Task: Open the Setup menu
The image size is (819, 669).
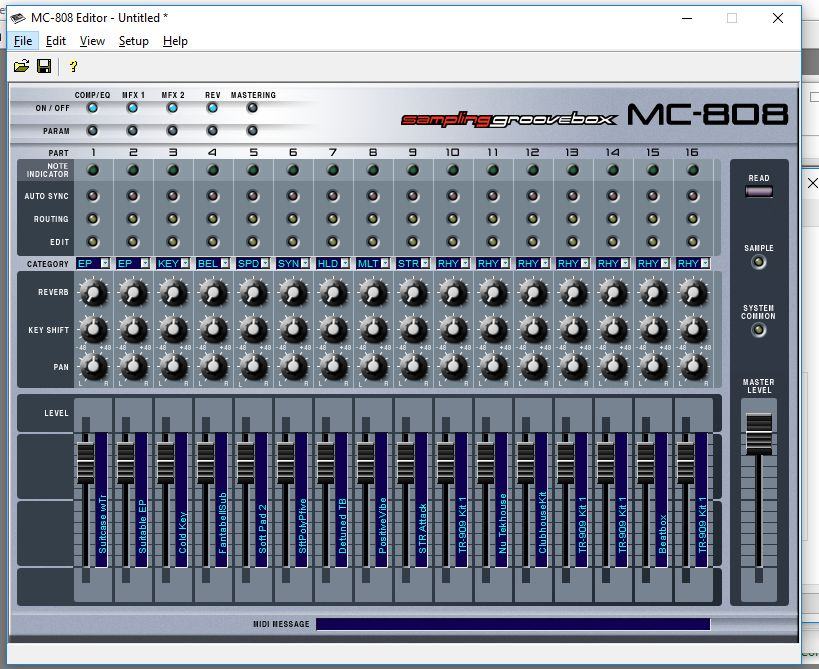Action: (x=133, y=41)
